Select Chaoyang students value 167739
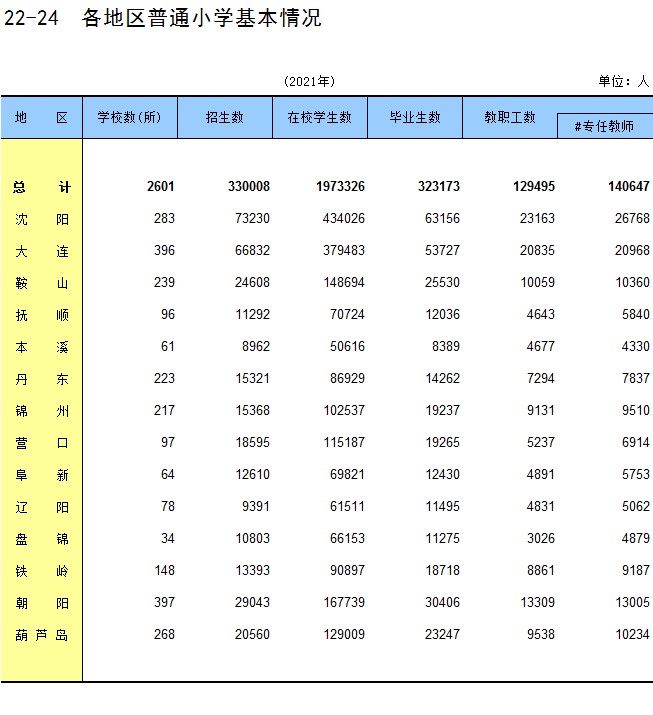This screenshot has height=715, width=653. [x=344, y=602]
